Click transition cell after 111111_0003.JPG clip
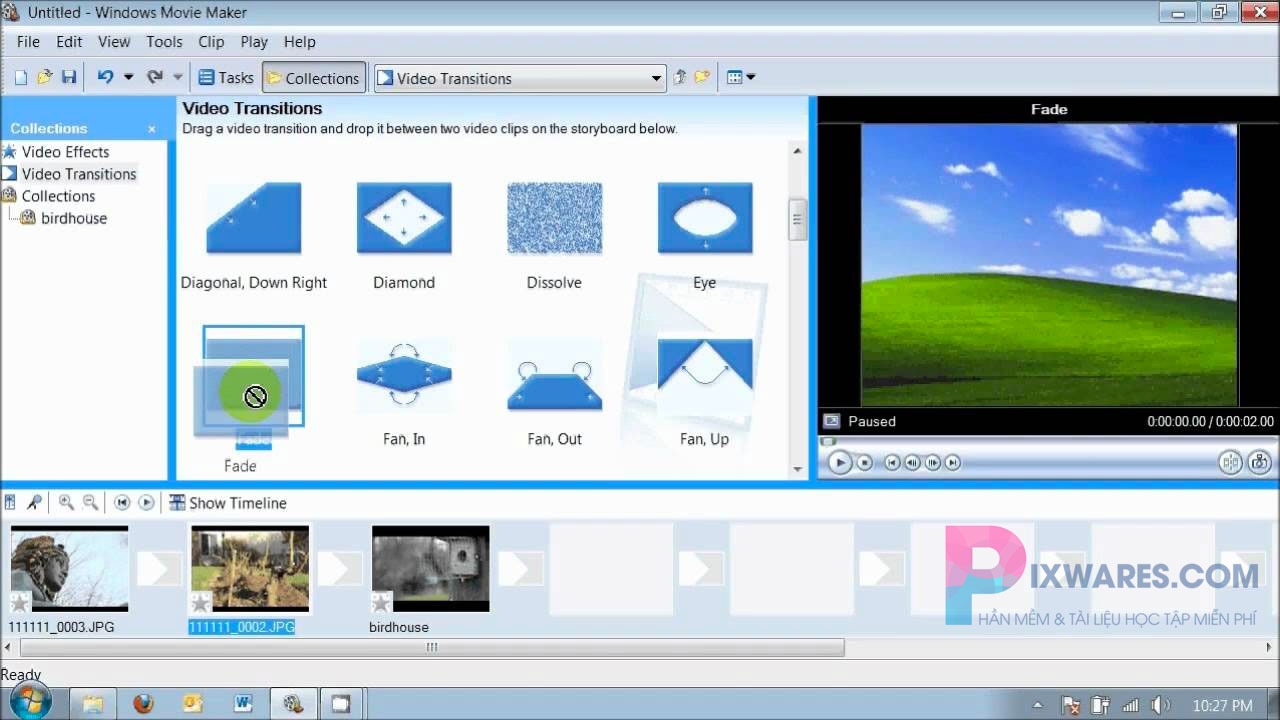This screenshot has height=720, width=1280. pyautogui.click(x=158, y=569)
